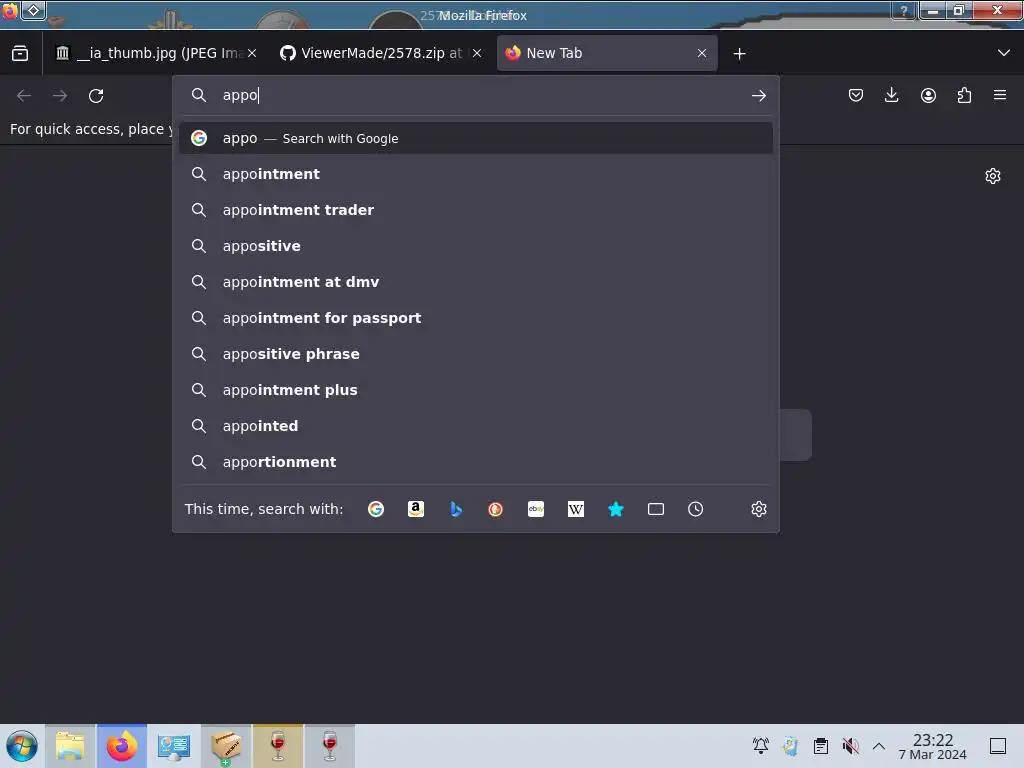1024x768 pixels.
Task: Personalize New Tab page gear icon
Action: (x=993, y=176)
